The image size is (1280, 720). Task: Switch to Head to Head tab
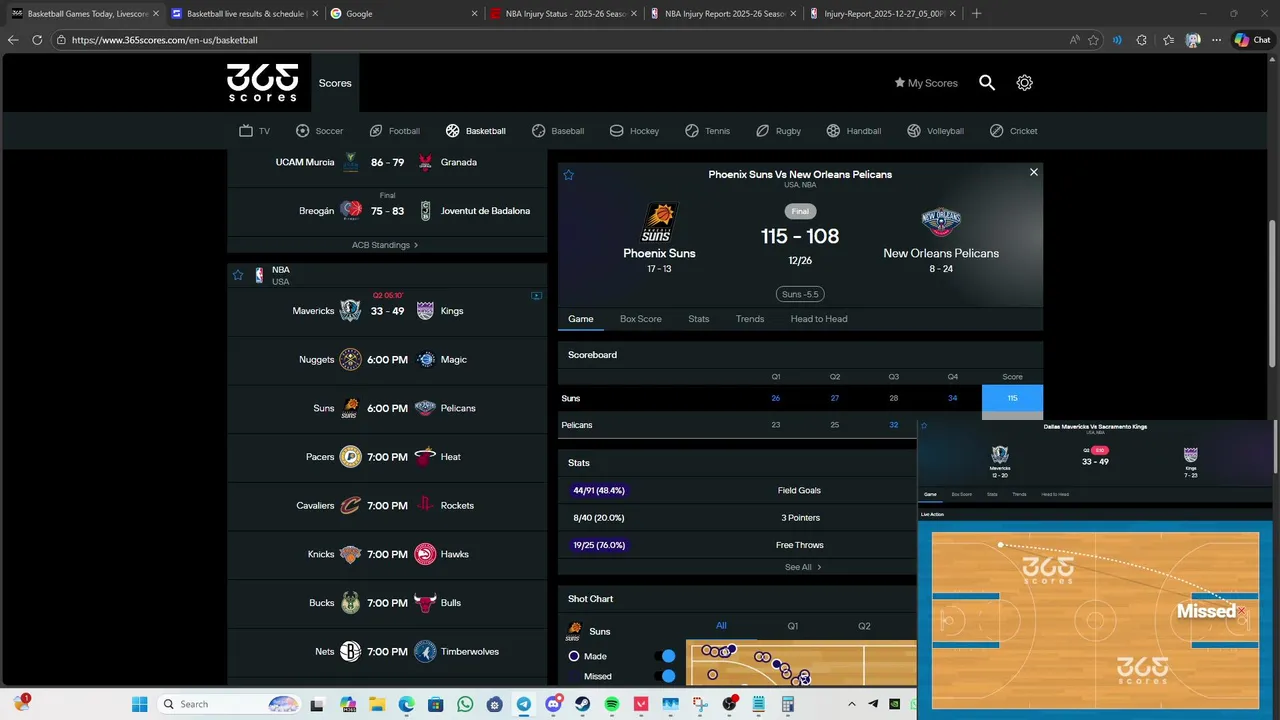pyautogui.click(x=819, y=319)
